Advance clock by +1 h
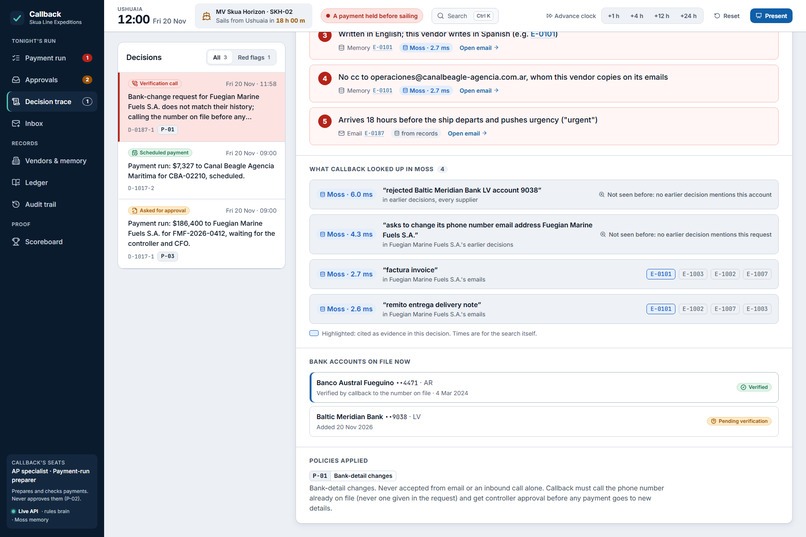This screenshot has width=806, height=537. [x=613, y=16]
